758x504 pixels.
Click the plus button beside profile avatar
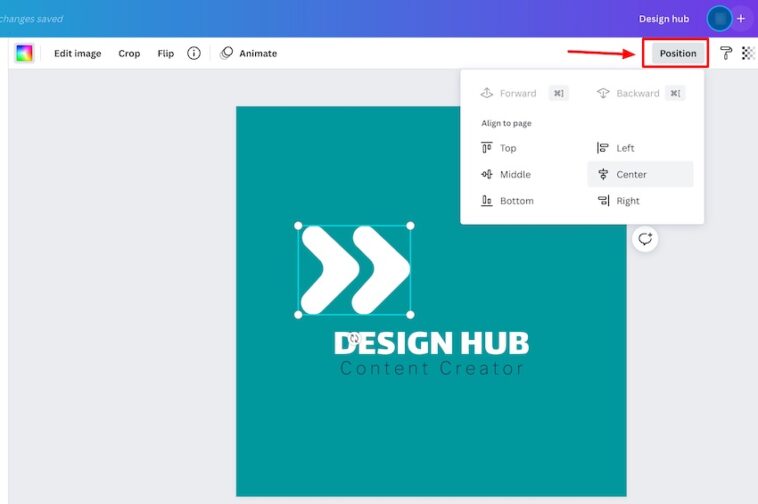click(x=741, y=19)
